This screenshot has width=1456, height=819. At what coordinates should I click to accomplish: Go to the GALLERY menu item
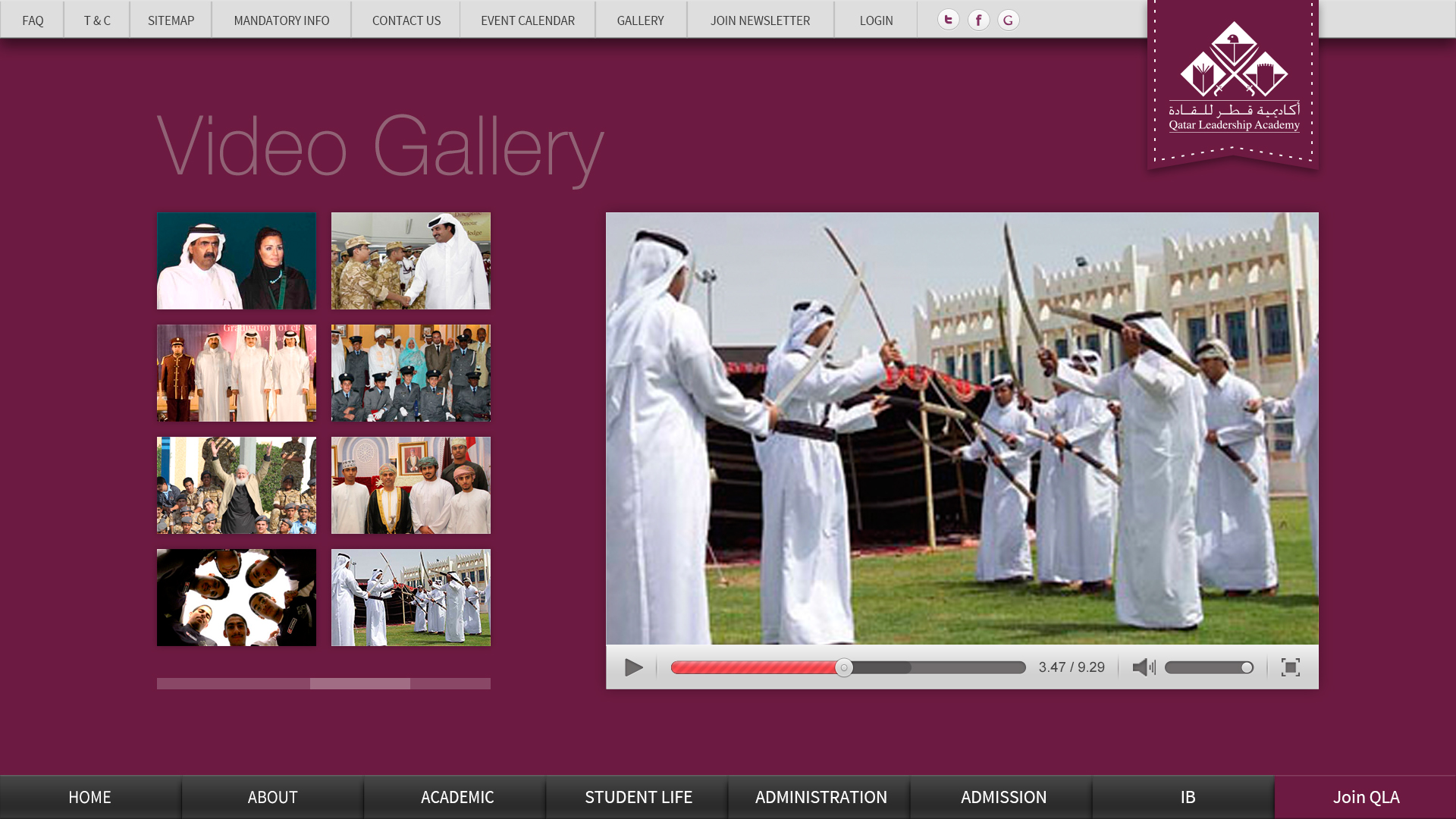tap(640, 20)
